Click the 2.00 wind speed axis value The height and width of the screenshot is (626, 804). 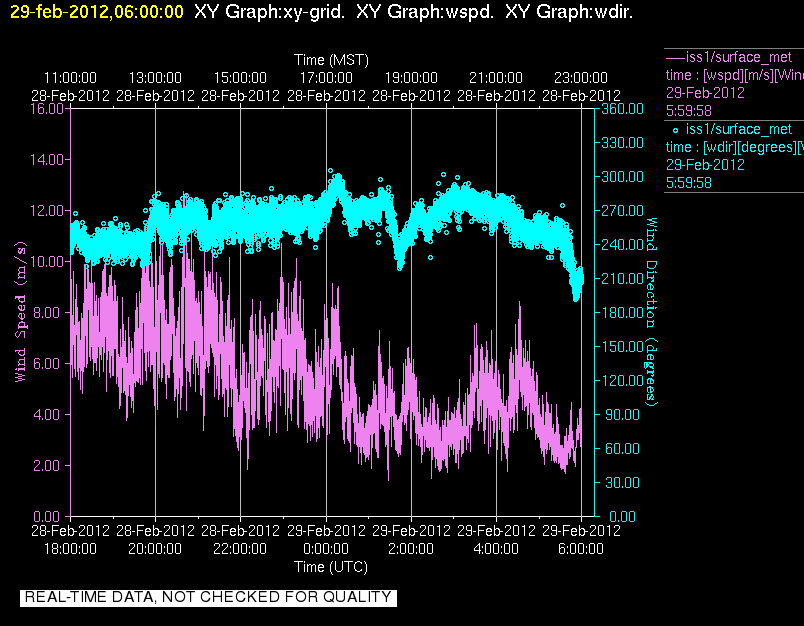point(49,466)
